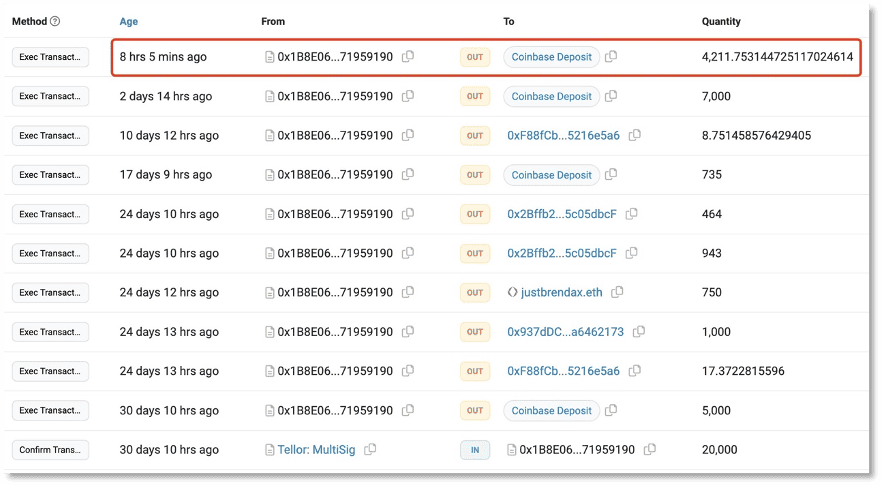Copy To address in the 20,000 quantity row
Viewport: 881px width, 485px height.
(650, 450)
